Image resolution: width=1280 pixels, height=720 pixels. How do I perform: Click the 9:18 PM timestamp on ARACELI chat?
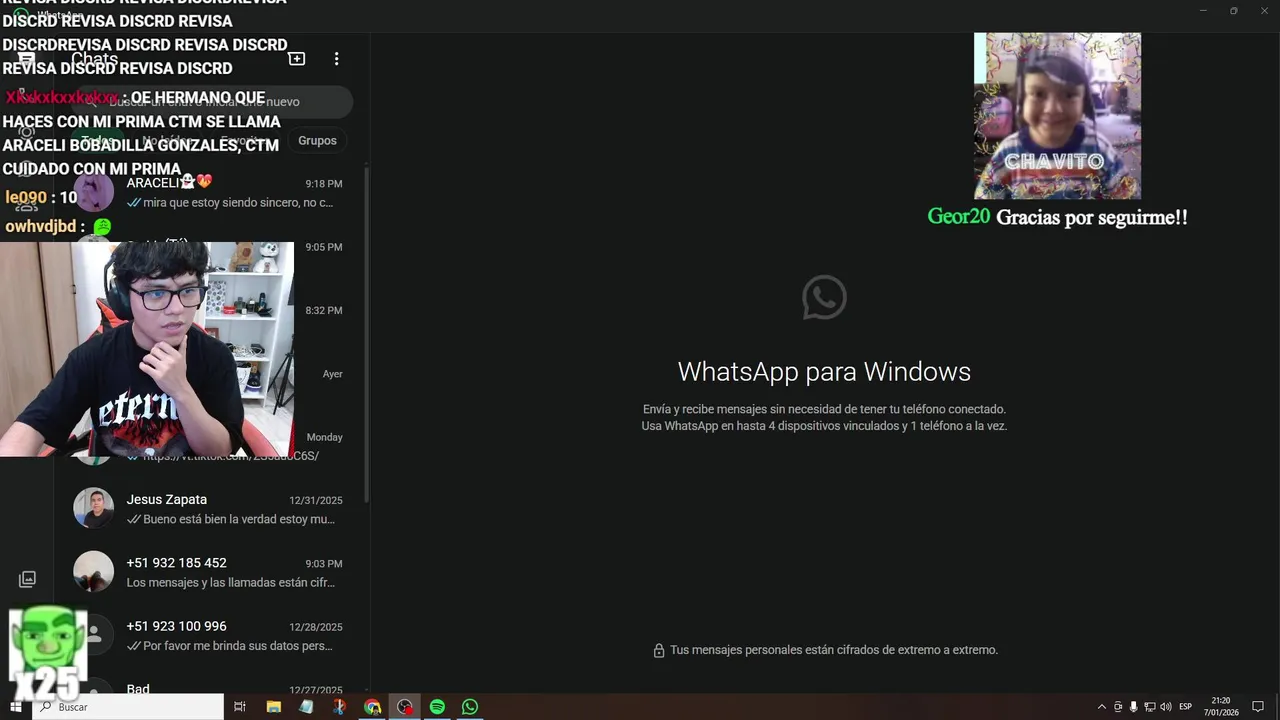tap(324, 184)
